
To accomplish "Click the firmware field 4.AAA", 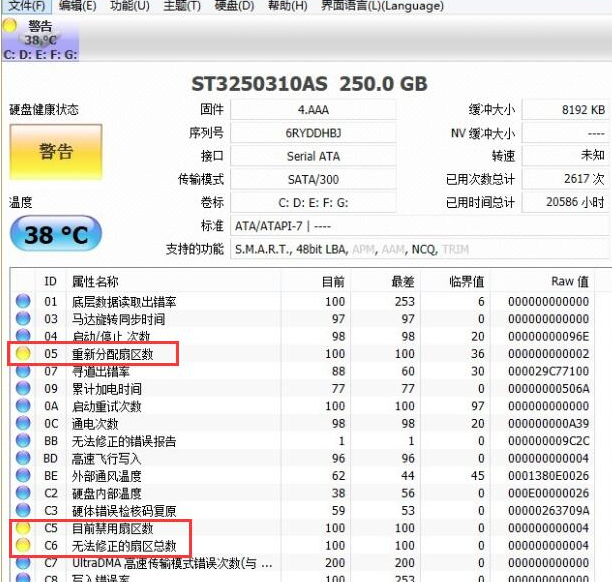I will pyautogui.click(x=313, y=110).
